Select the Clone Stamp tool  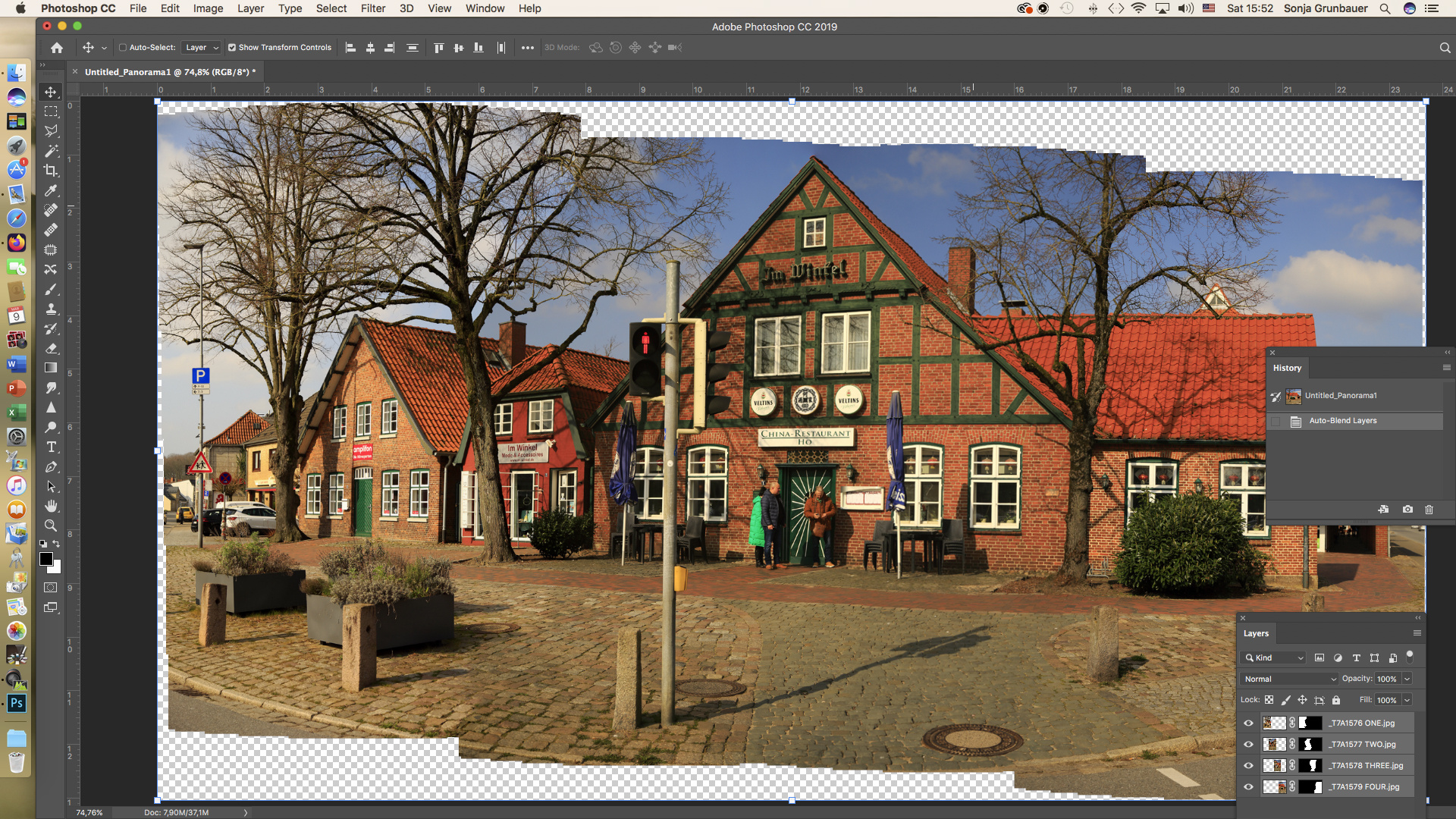point(51,309)
